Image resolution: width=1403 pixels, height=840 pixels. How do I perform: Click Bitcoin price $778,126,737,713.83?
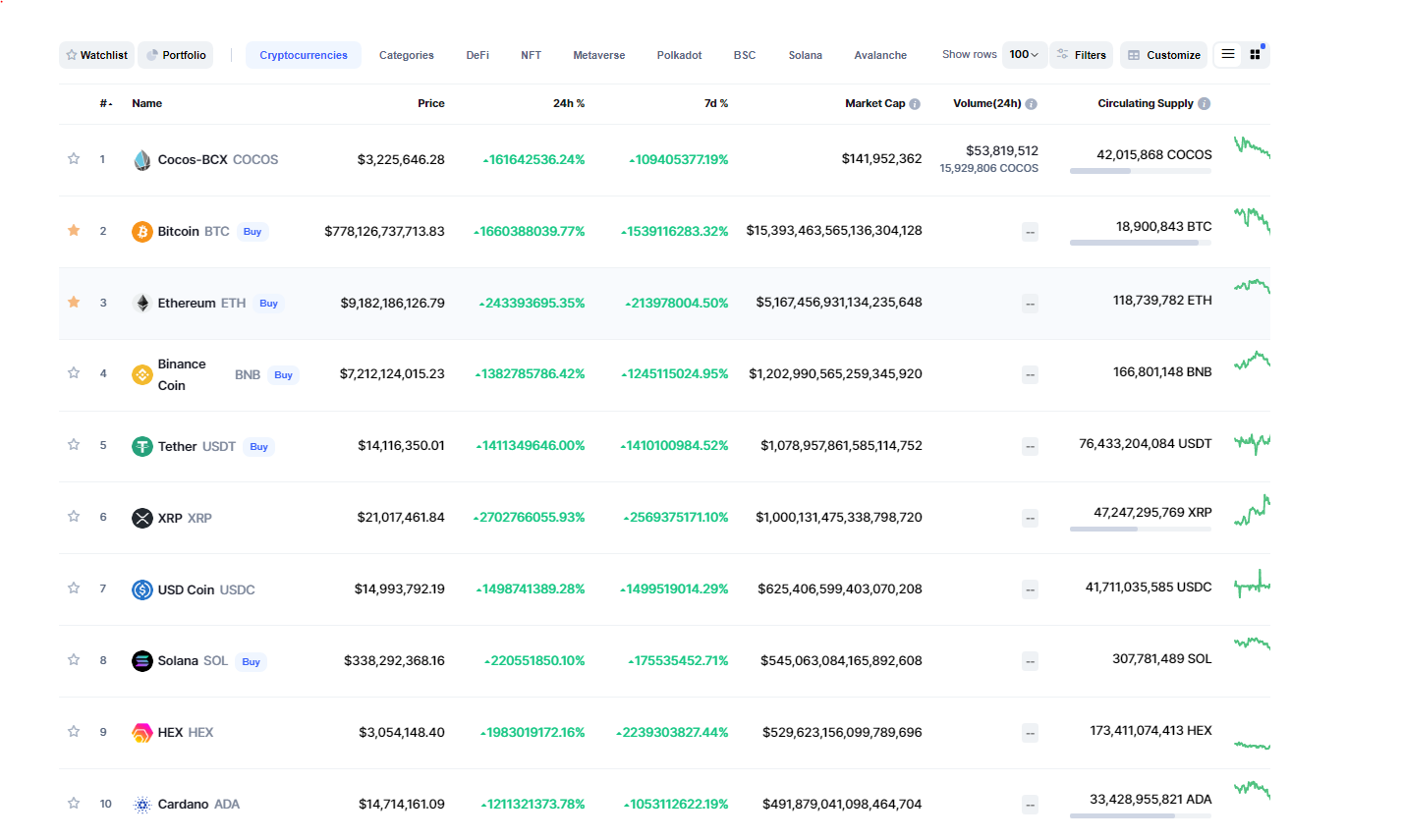point(385,232)
